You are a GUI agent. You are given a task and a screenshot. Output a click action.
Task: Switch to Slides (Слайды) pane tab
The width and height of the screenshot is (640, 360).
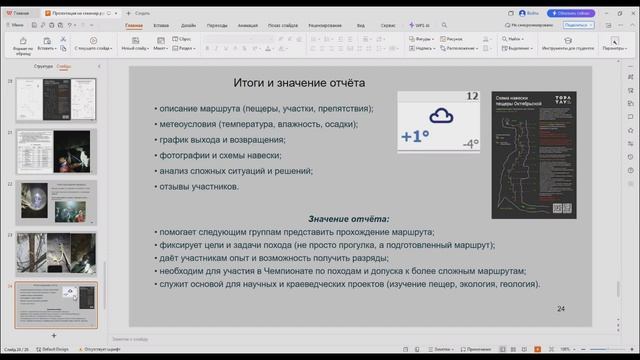coord(64,66)
